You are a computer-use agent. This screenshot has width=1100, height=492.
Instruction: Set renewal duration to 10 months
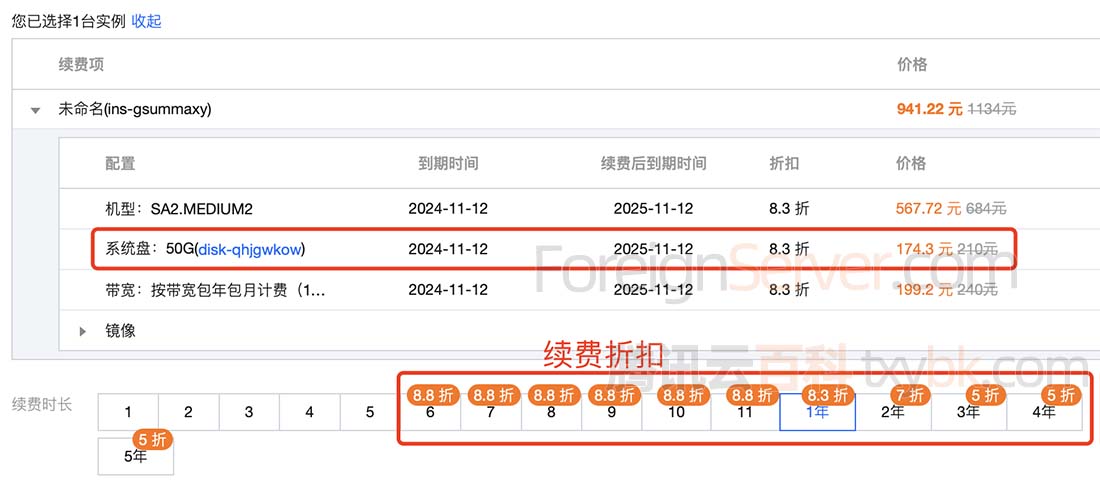pos(676,412)
